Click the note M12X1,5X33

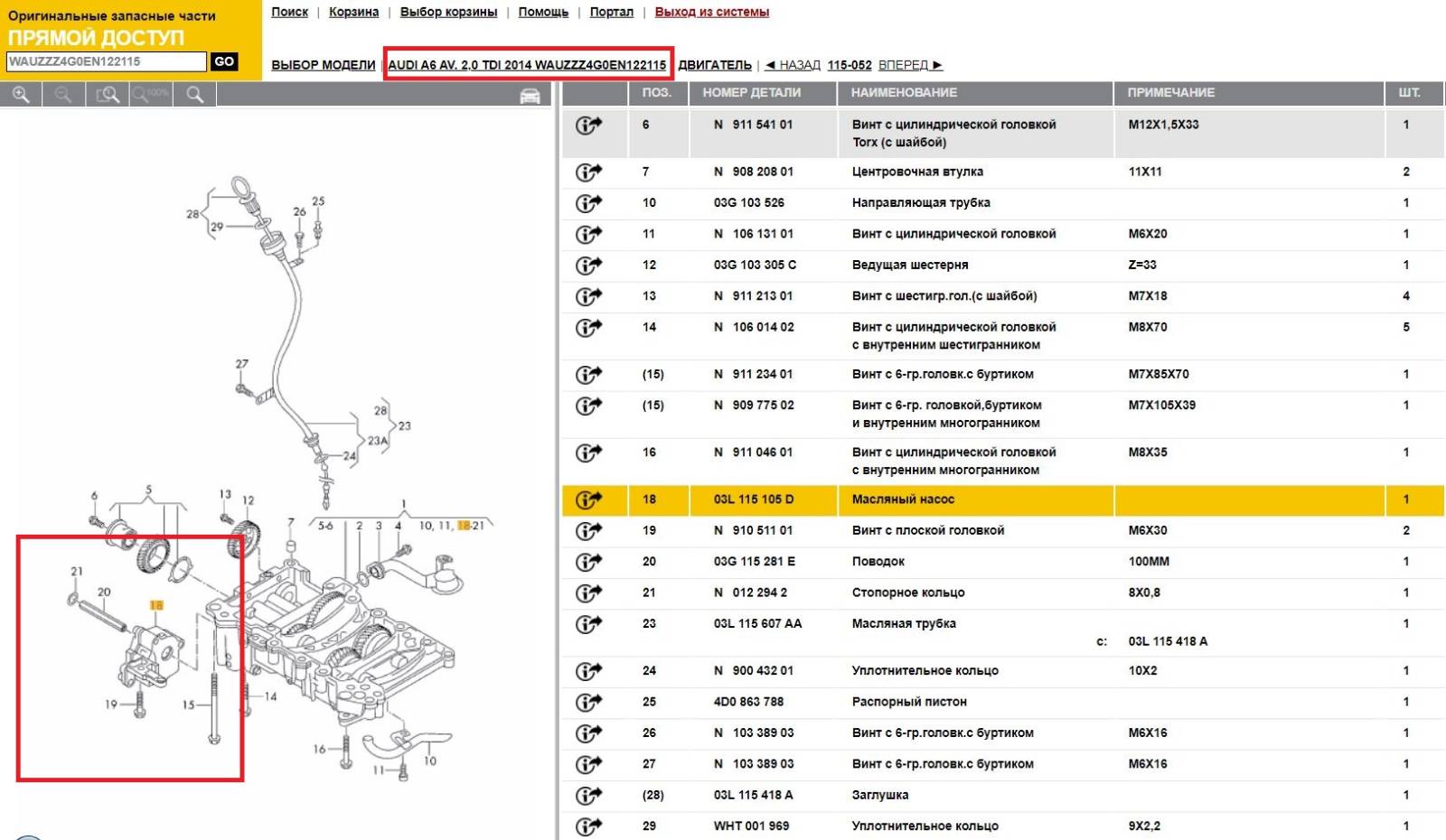pyautogui.click(x=1164, y=125)
